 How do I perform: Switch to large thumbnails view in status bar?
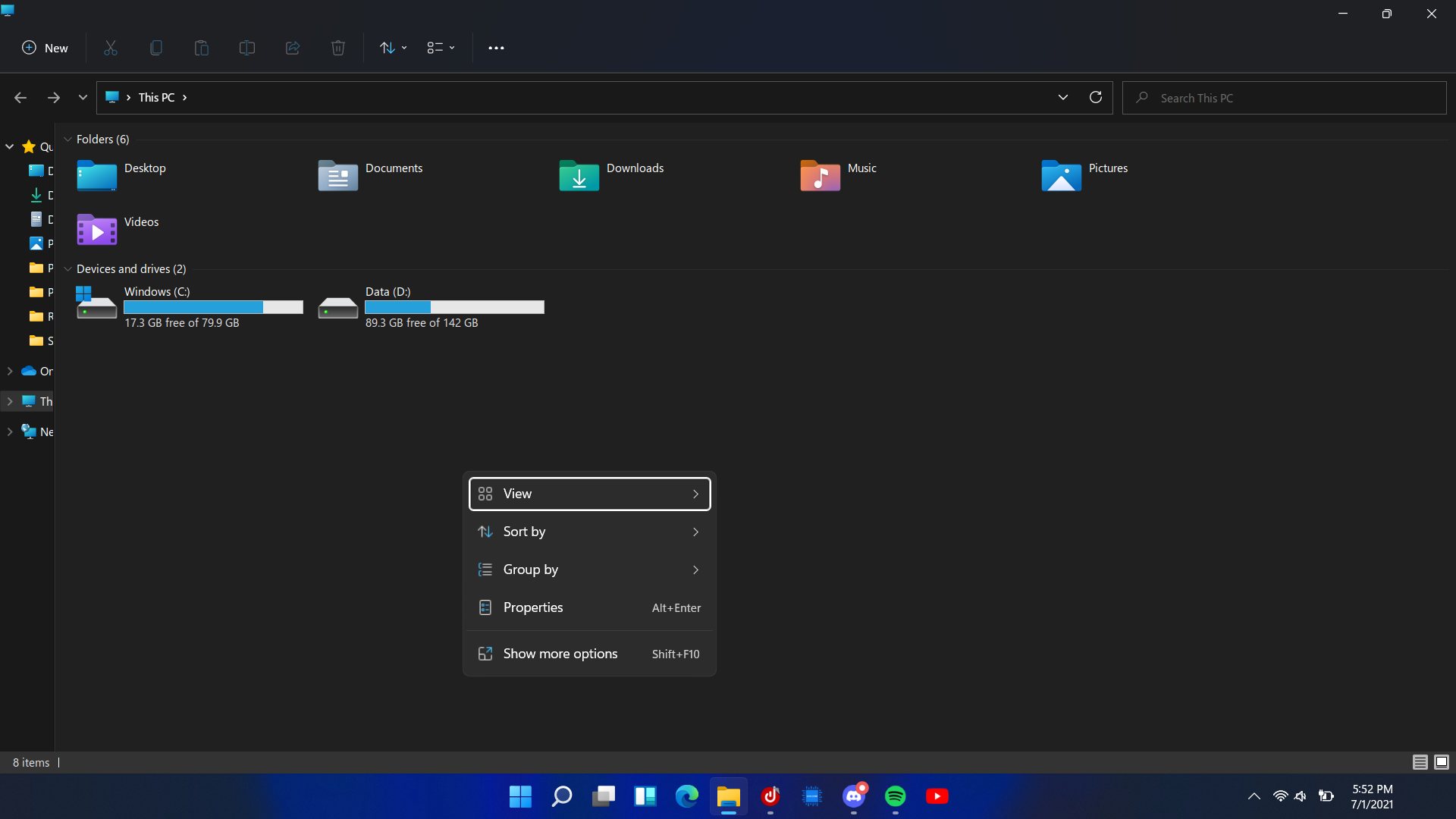[1442, 762]
